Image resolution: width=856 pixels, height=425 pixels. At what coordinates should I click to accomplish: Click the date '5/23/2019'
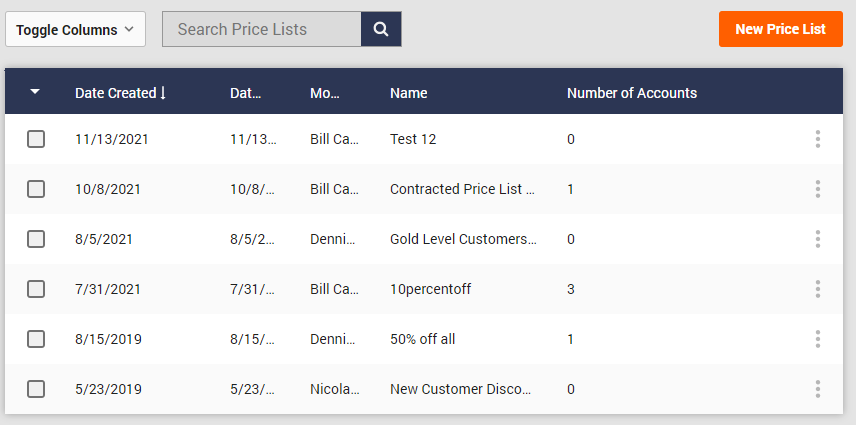[x=108, y=389]
